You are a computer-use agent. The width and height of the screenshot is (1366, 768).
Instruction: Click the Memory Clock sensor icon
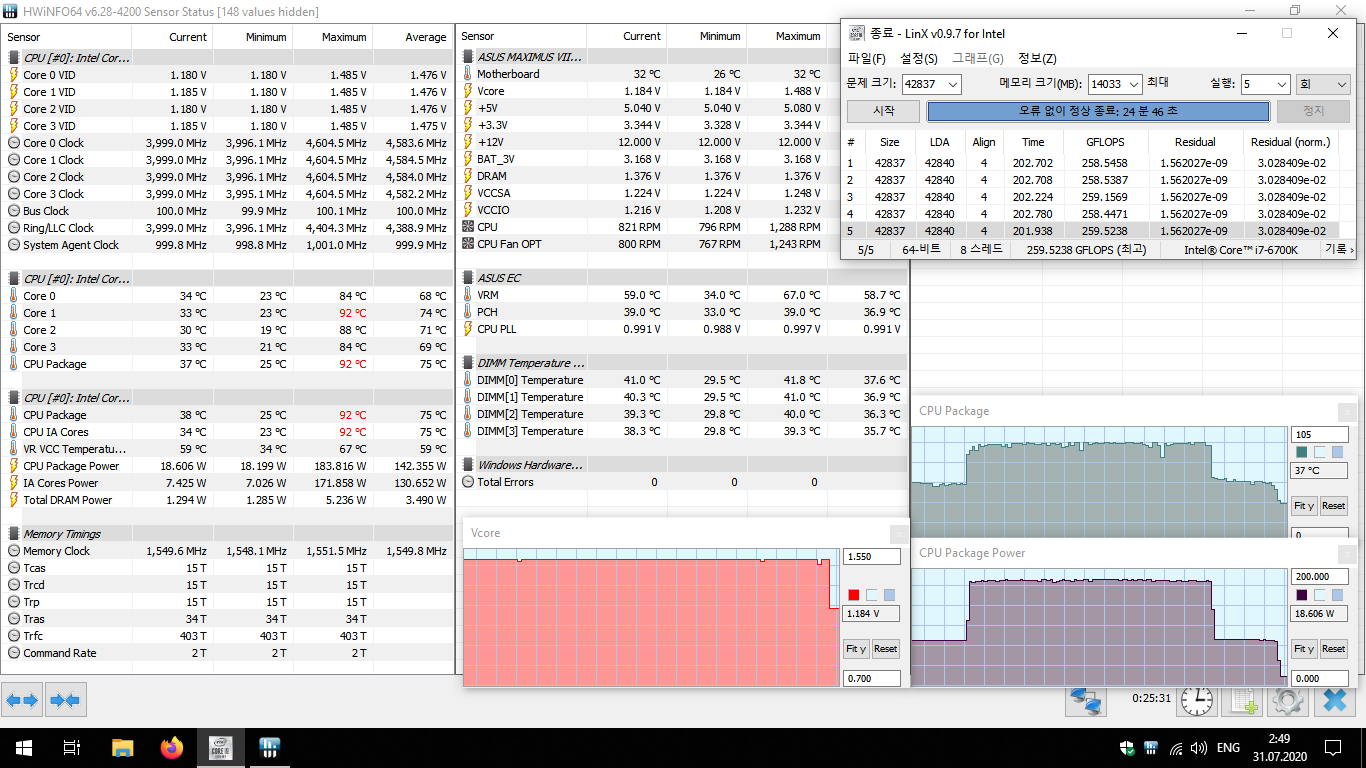14,551
